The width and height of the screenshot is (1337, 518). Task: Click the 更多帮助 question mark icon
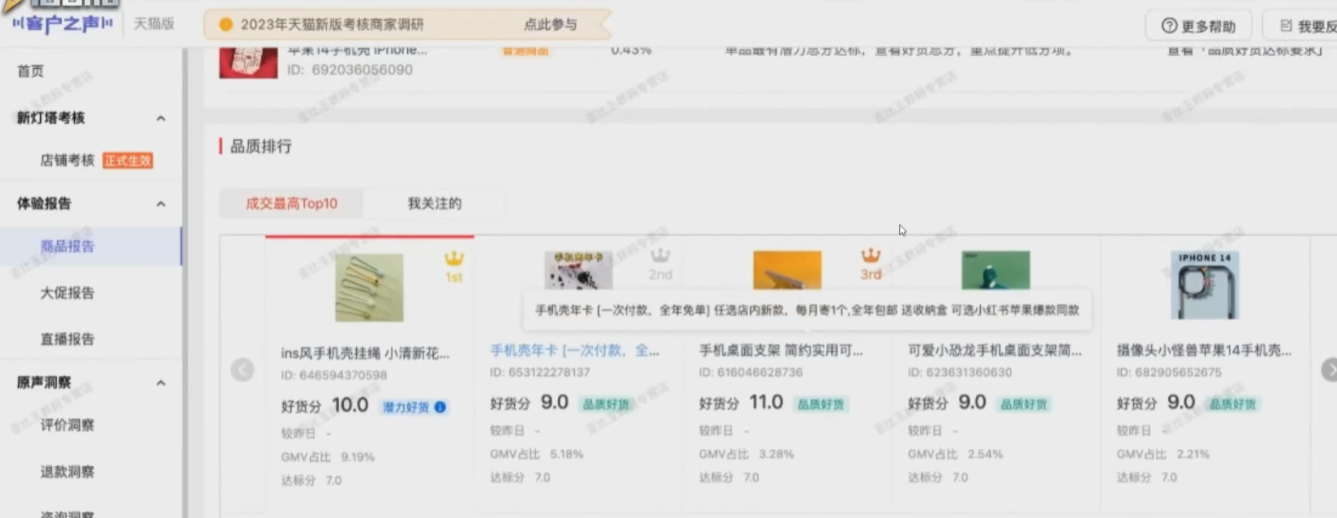(1168, 26)
